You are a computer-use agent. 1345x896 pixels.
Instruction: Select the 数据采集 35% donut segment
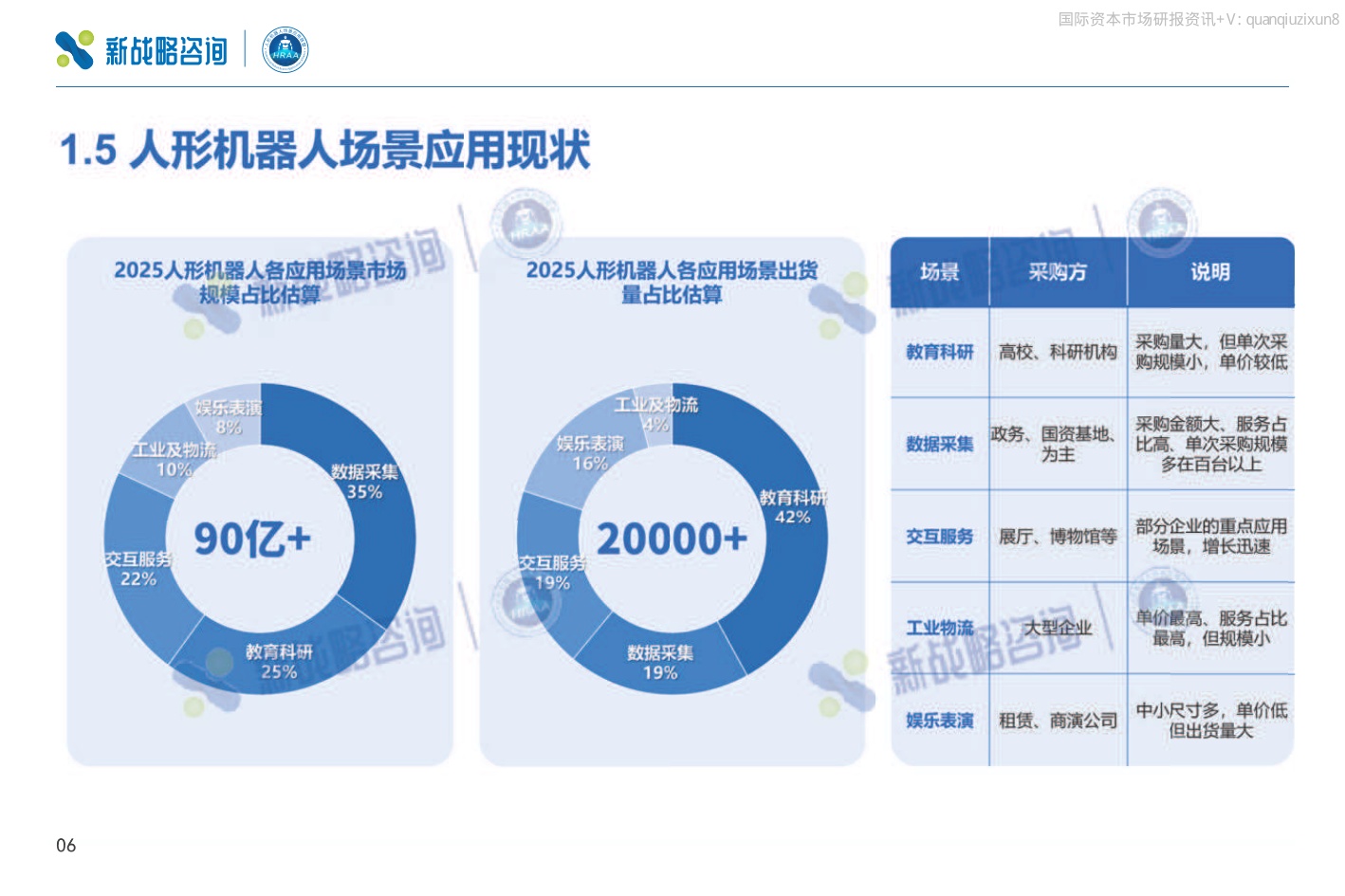tap(364, 482)
